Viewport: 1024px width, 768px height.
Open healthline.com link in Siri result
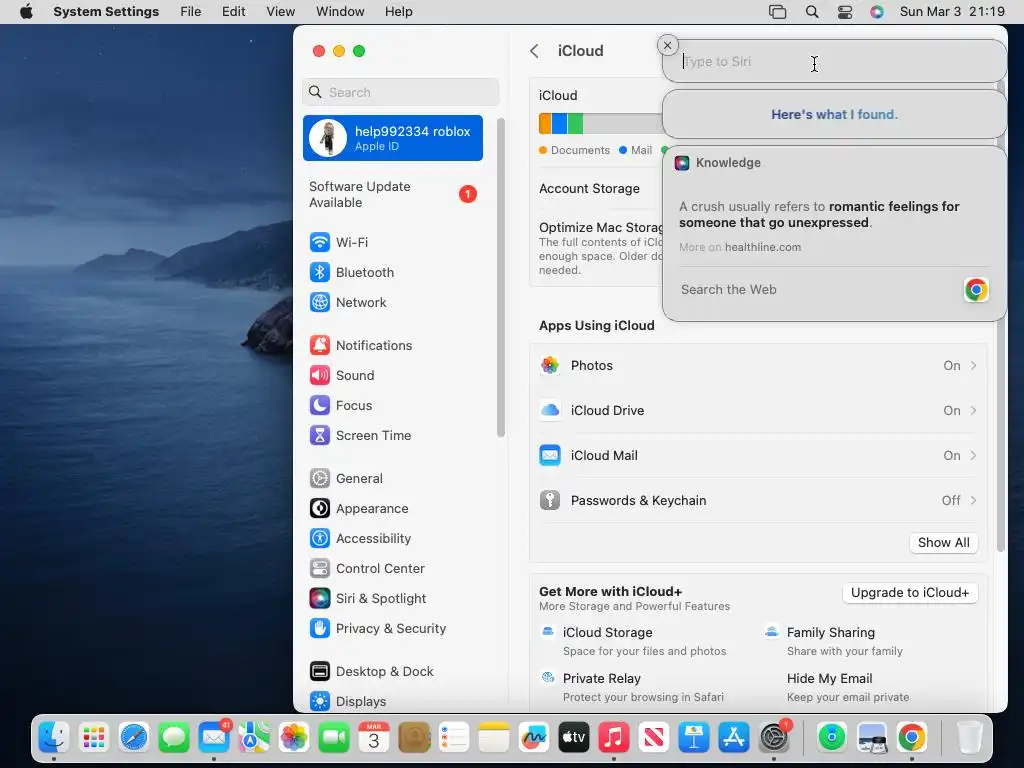762,248
